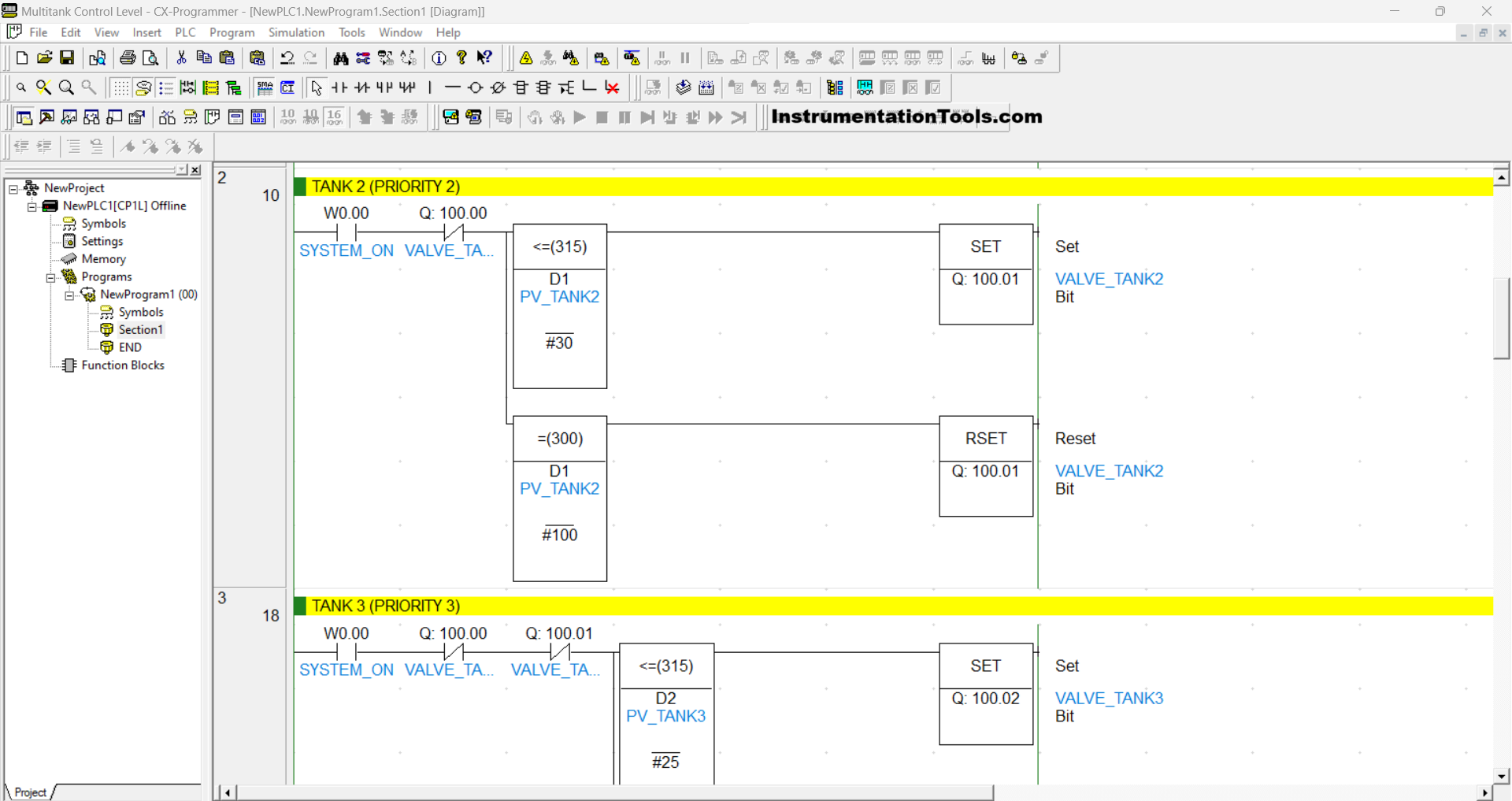
Task: Select the END section tree item
Action: tap(130, 347)
